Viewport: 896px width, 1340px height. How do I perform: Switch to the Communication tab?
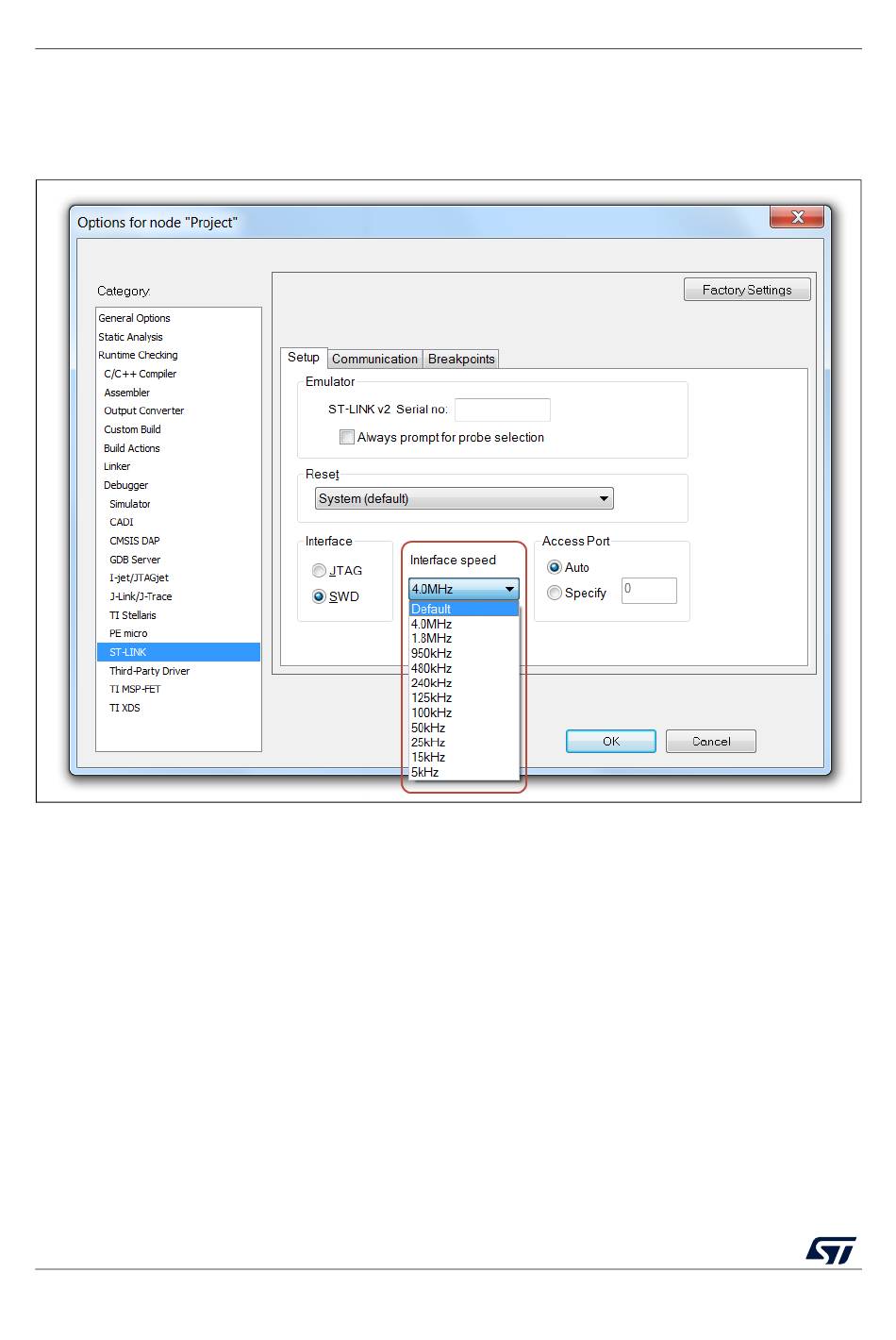[x=374, y=359]
